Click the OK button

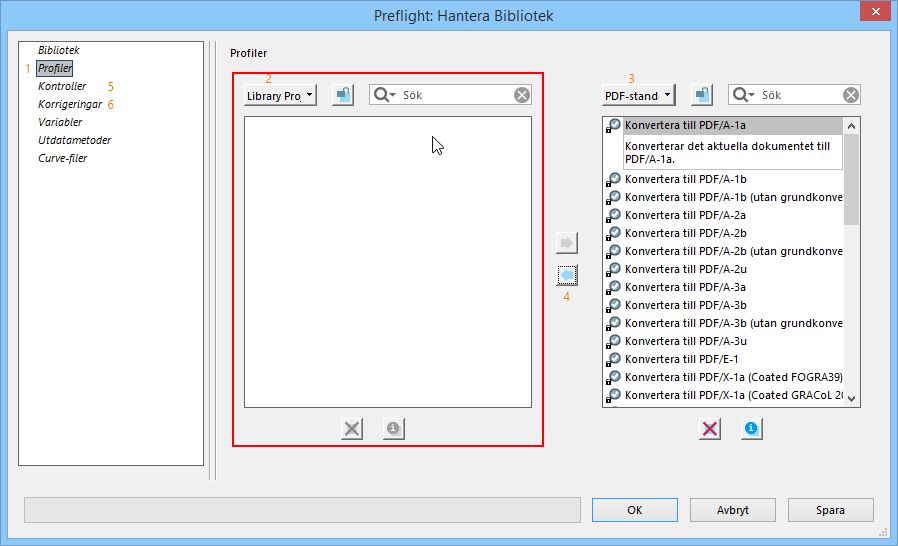[635, 510]
